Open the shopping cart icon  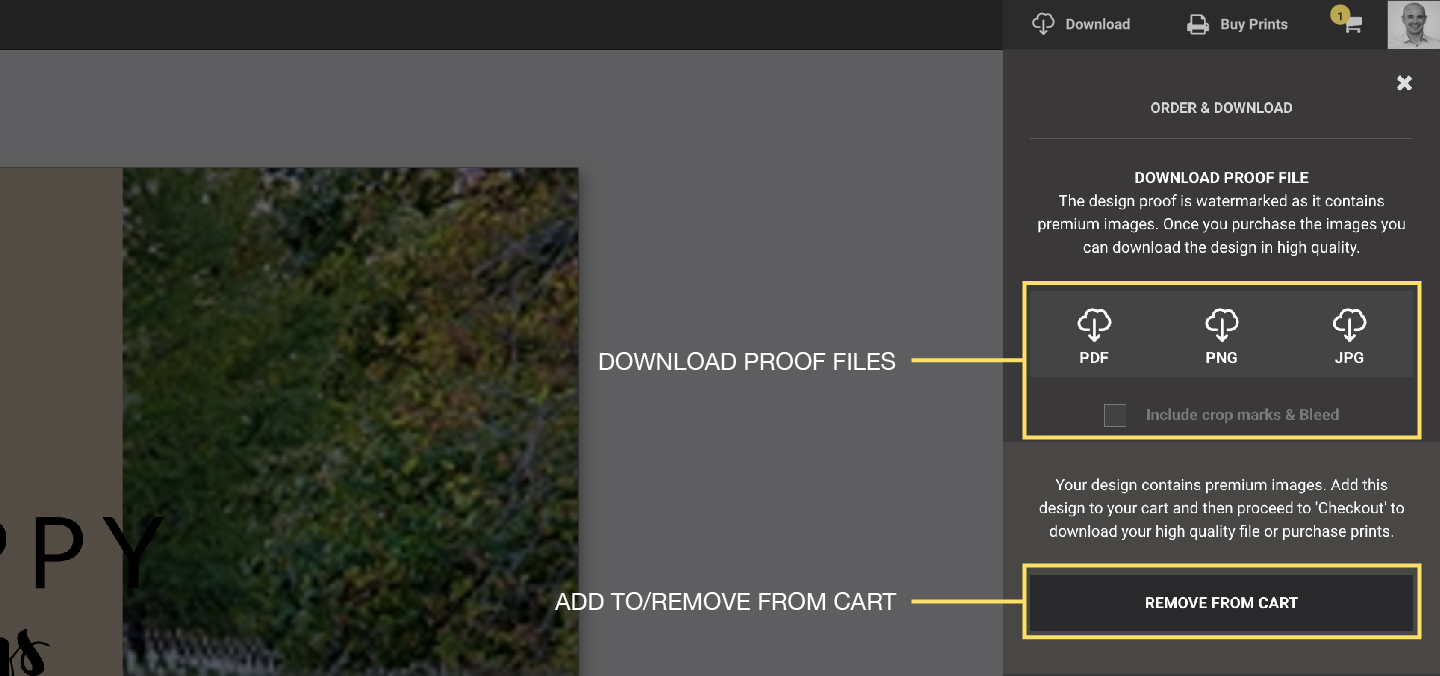pos(1353,27)
